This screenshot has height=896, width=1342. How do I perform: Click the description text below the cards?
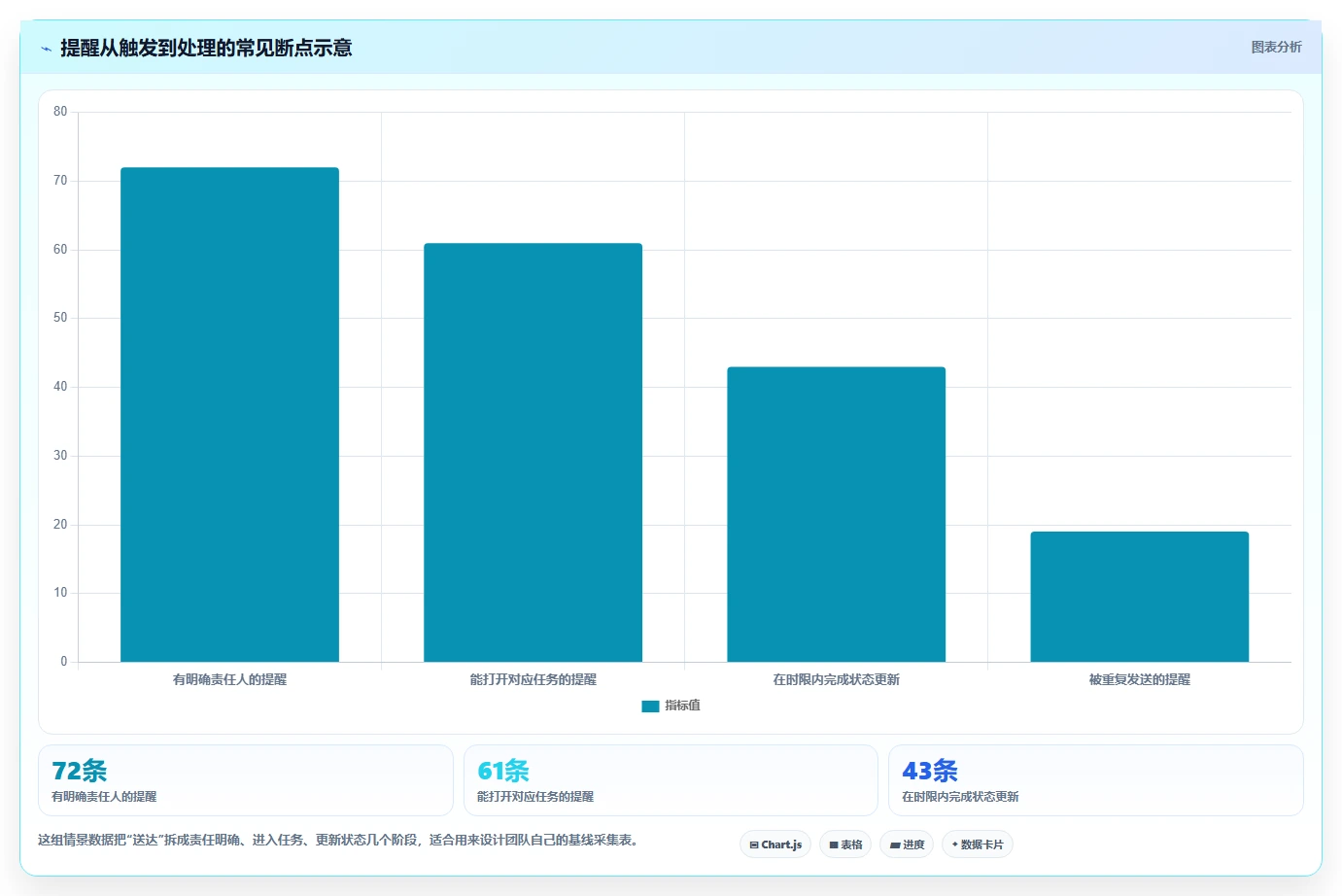pos(340,840)
